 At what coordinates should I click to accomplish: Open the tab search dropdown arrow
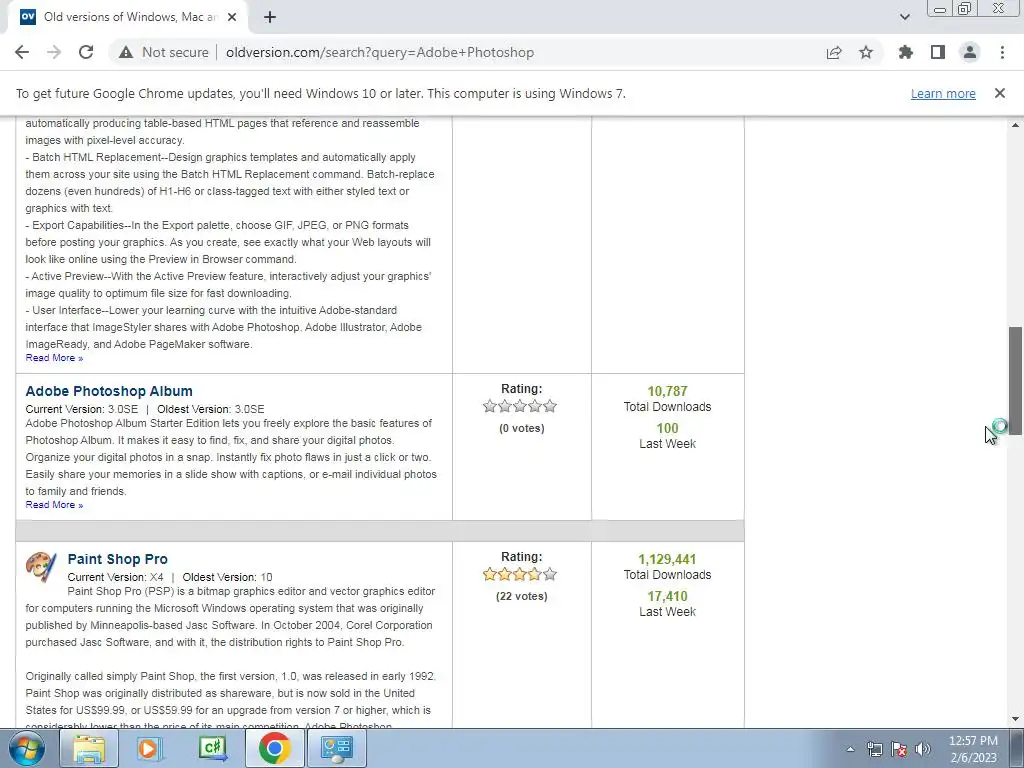point(904,17)
